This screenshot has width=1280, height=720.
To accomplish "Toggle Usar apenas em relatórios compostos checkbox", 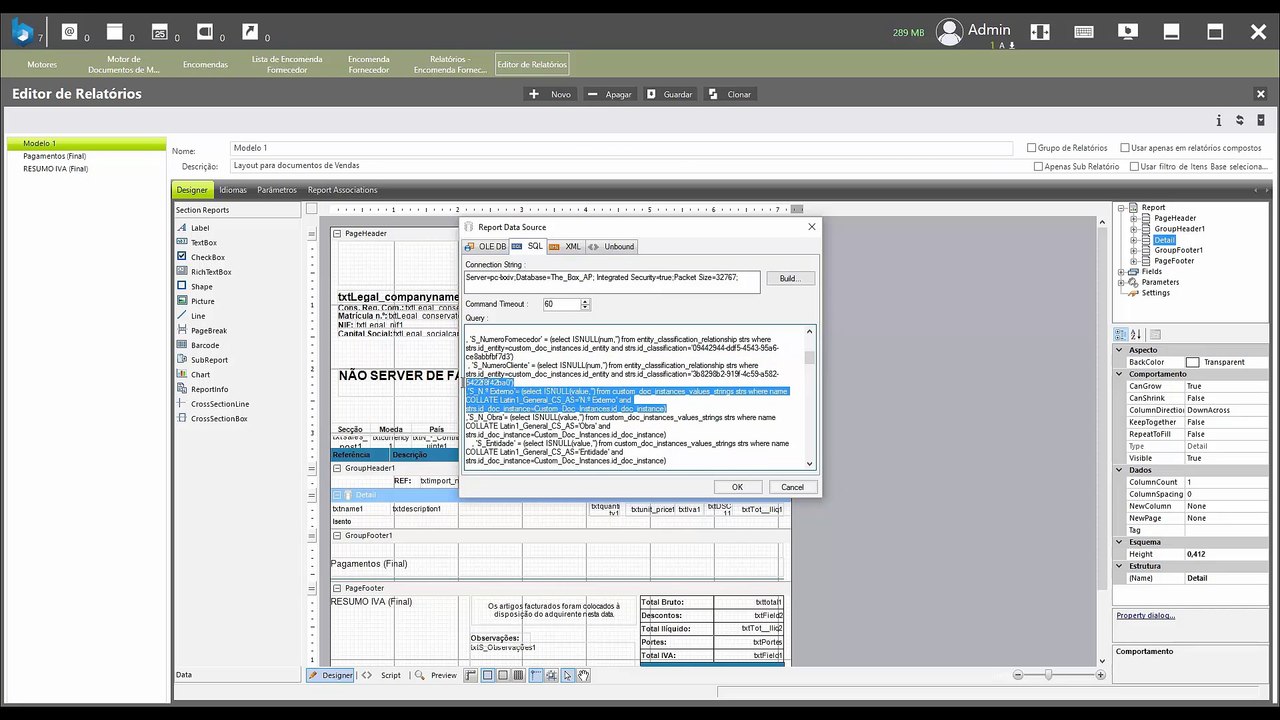I will point(1125,148).
